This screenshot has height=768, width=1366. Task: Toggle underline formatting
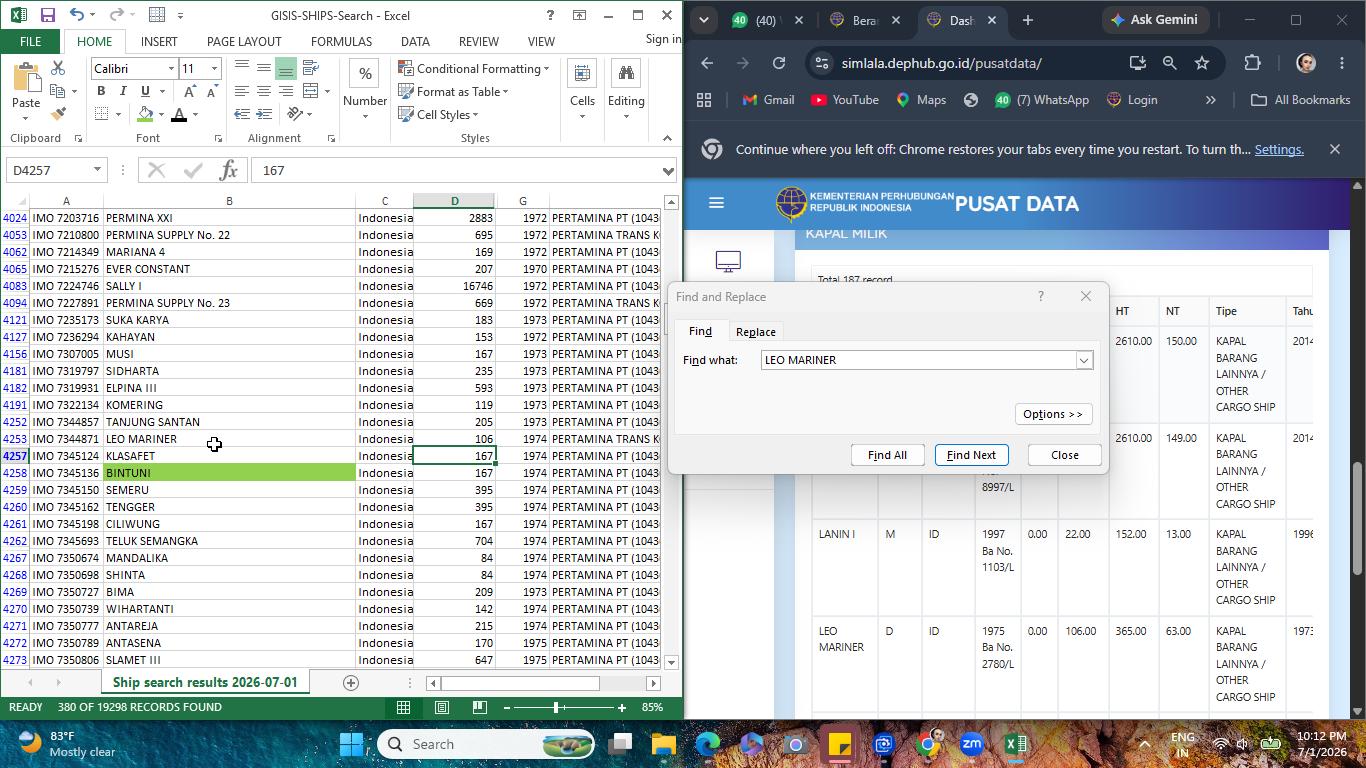coord(145,91)
